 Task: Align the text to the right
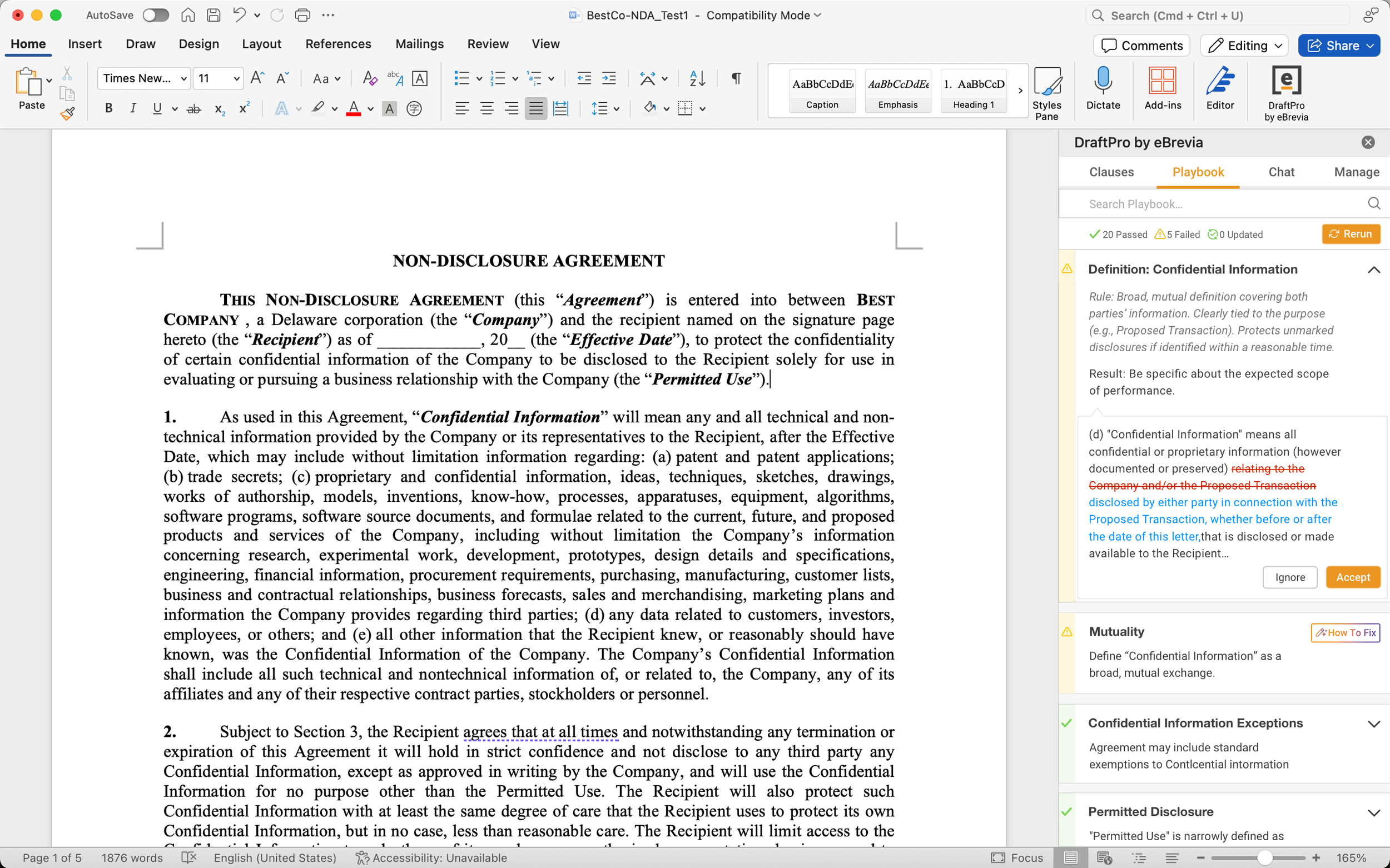[x=511, y=108]
